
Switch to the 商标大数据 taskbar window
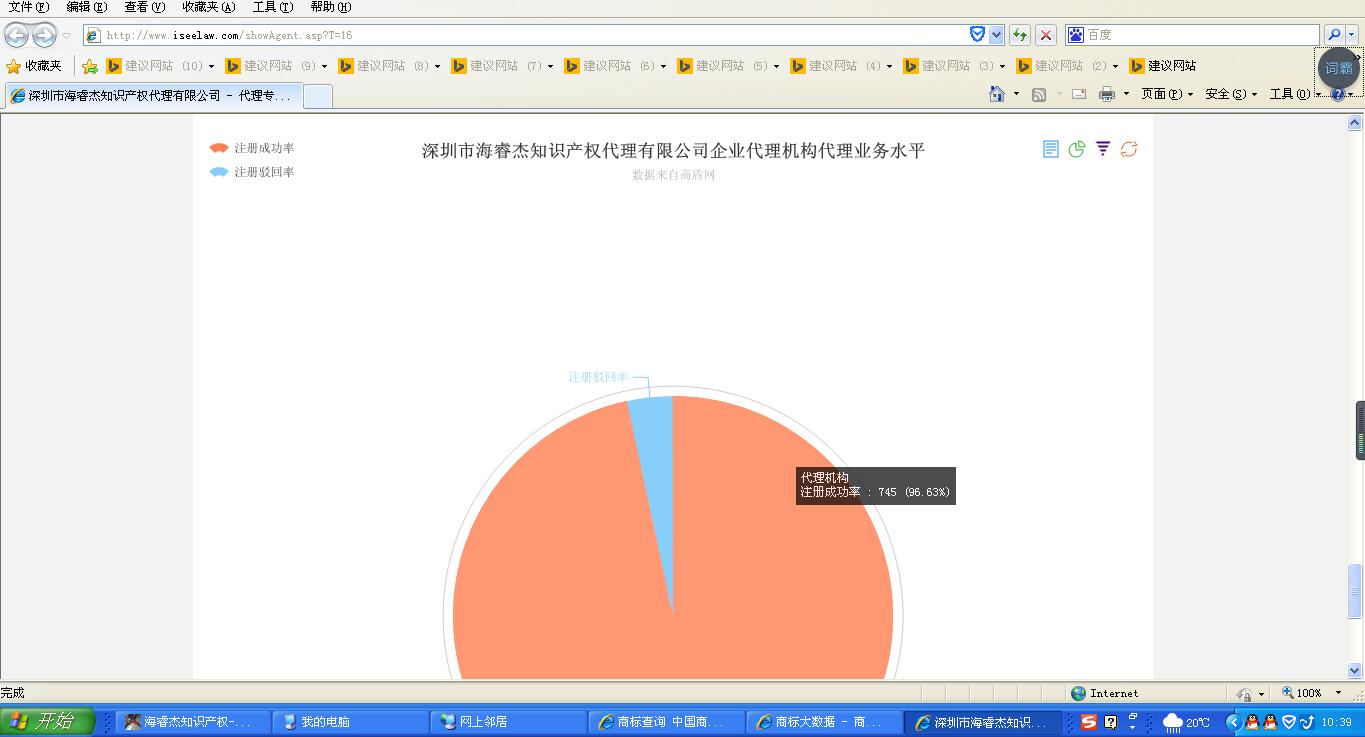[823, 722]
